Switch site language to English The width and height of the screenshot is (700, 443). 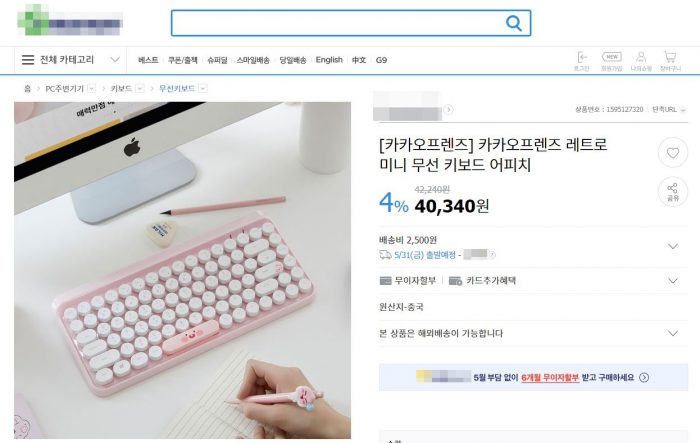pos(329,60)
